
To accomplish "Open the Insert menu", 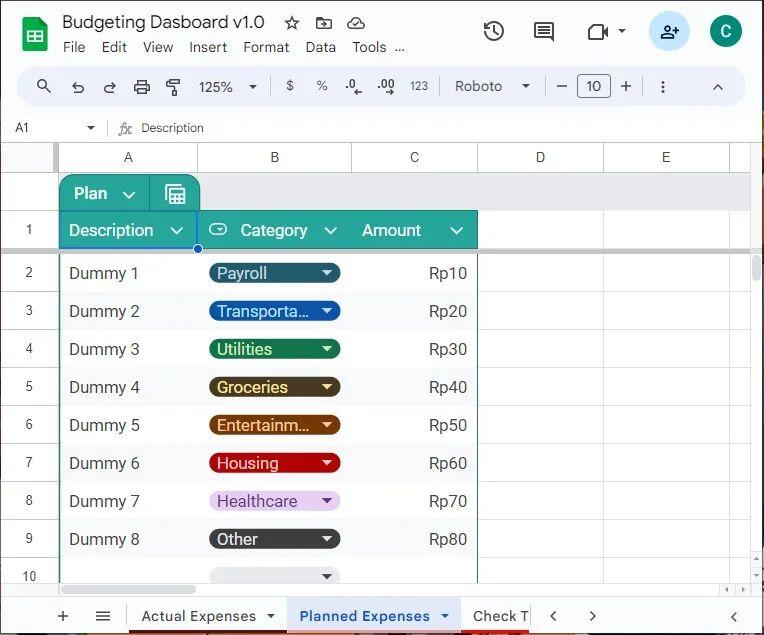I will pos(208,47).
